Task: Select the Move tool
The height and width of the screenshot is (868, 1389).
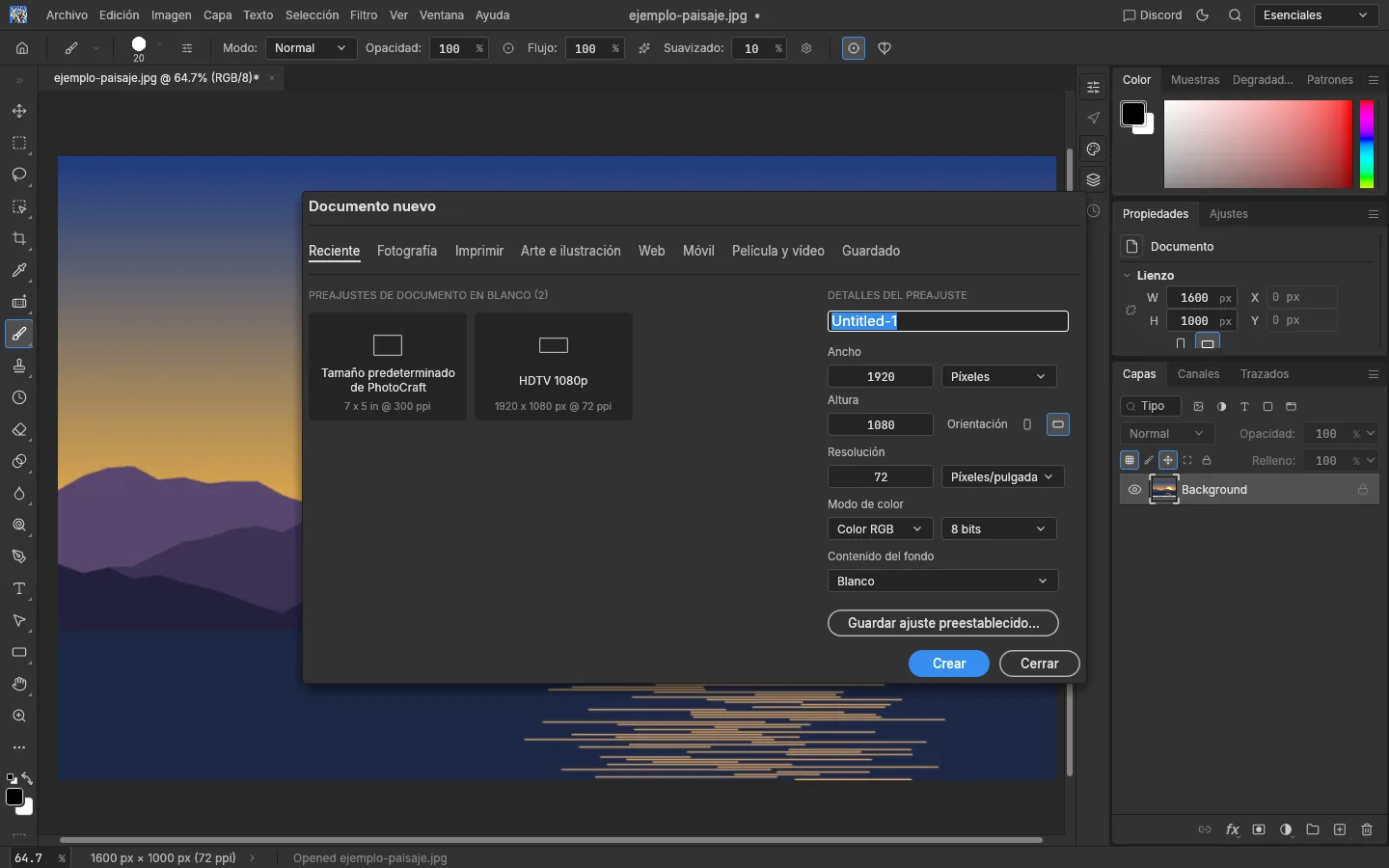Action: (x=18, y=111)
